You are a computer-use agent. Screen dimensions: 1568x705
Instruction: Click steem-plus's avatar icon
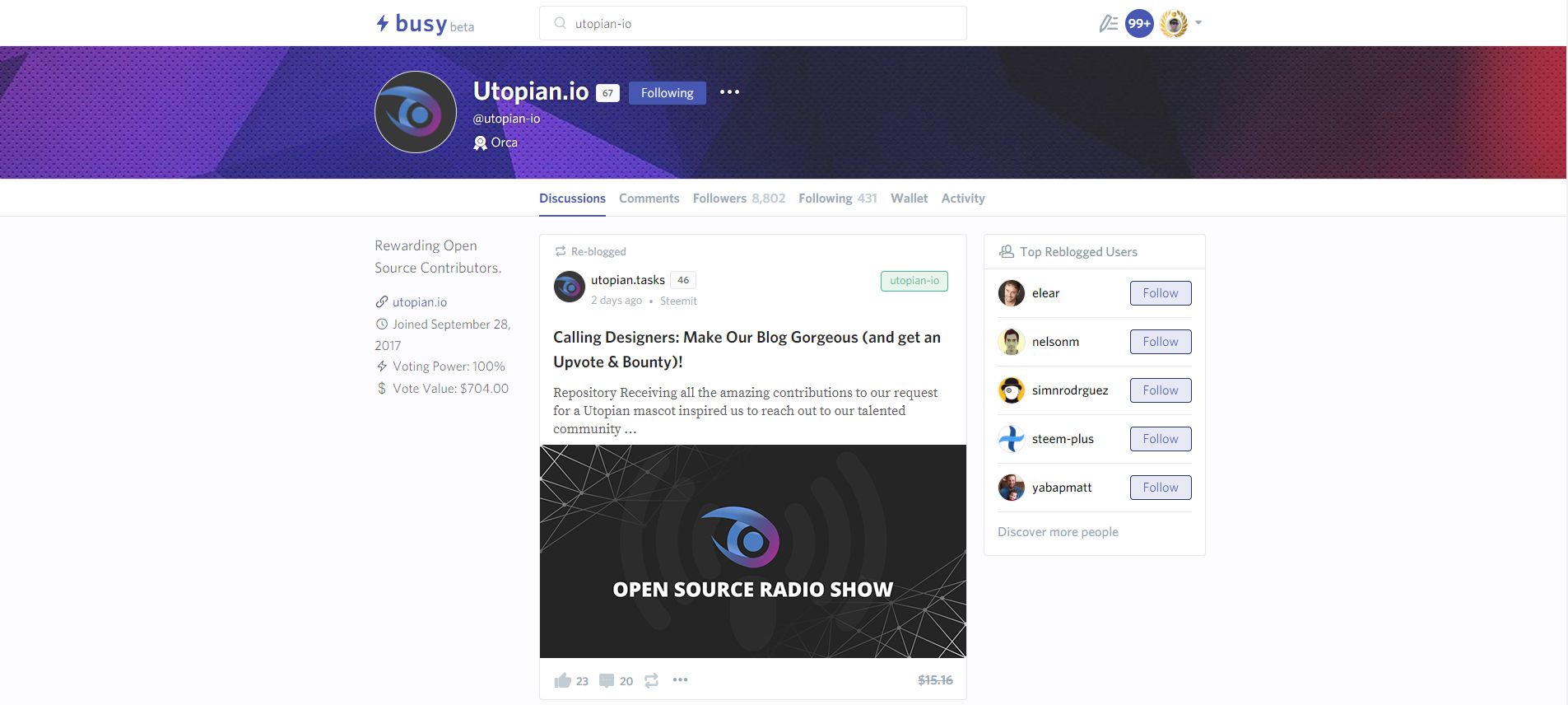(x=1012, y=439)
